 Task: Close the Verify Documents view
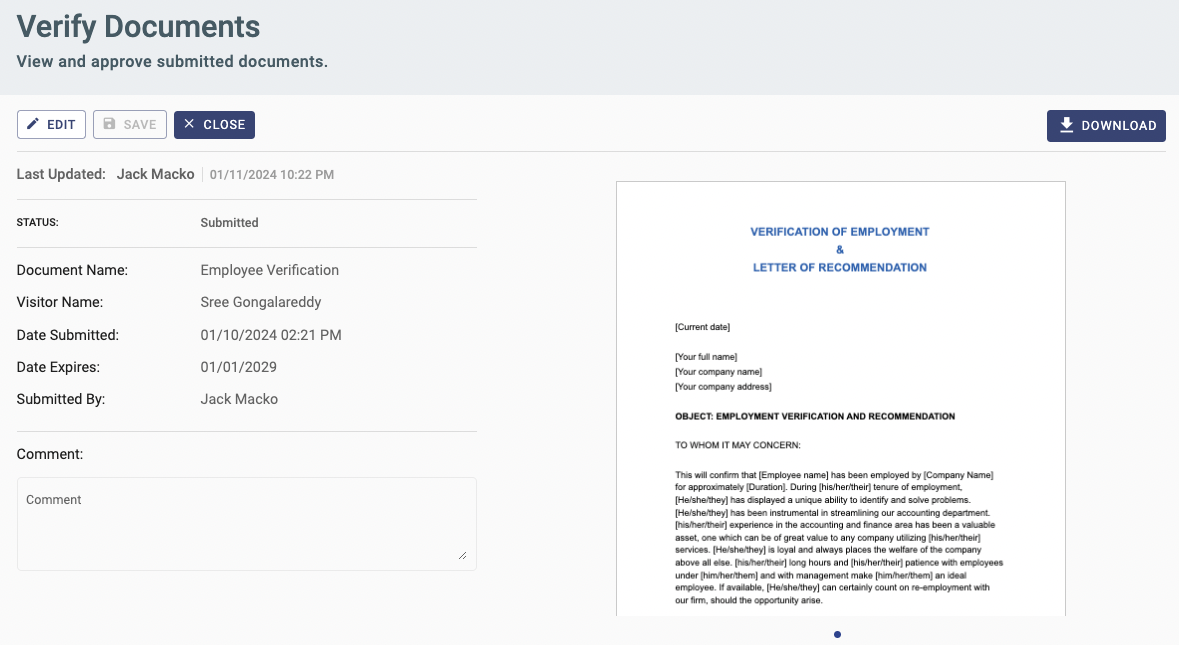pyautogui.click(x=214, y=124)
